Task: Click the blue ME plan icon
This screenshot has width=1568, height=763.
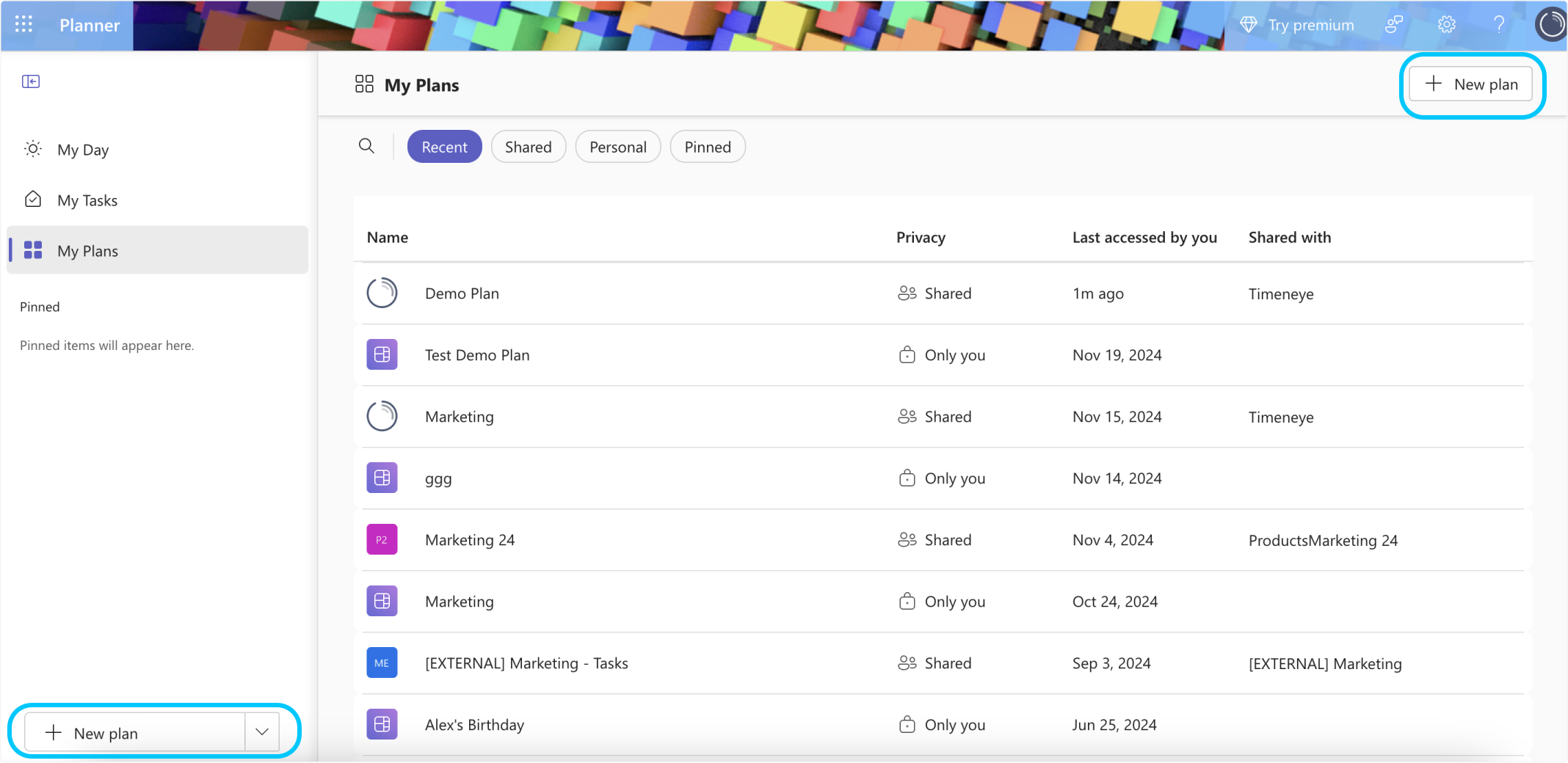Action: click(382, 662)
